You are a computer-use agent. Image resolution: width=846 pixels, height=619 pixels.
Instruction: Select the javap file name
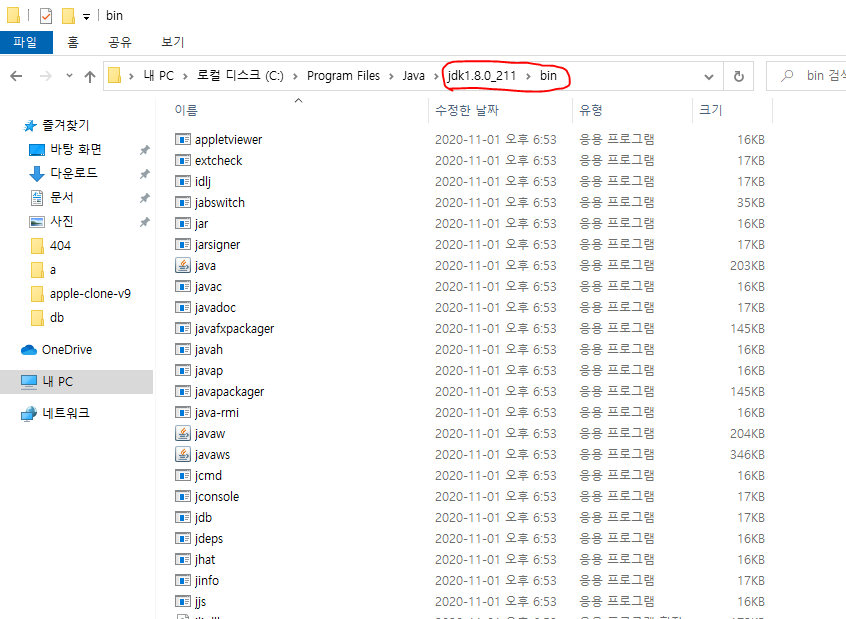tap(209, 371)
